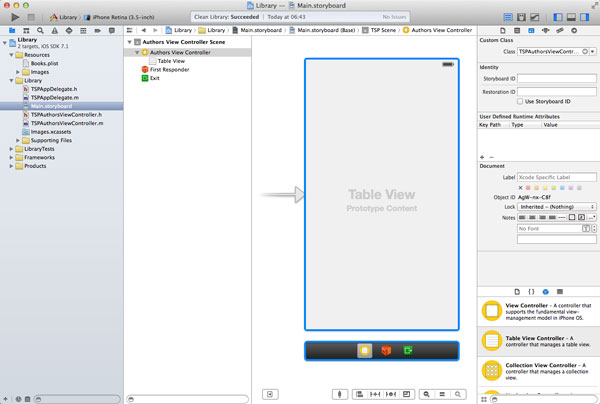This screenshot has height=404, width=600.
Task: Click First Responder cube in scene dock
Action: click(x=386, y=350)
